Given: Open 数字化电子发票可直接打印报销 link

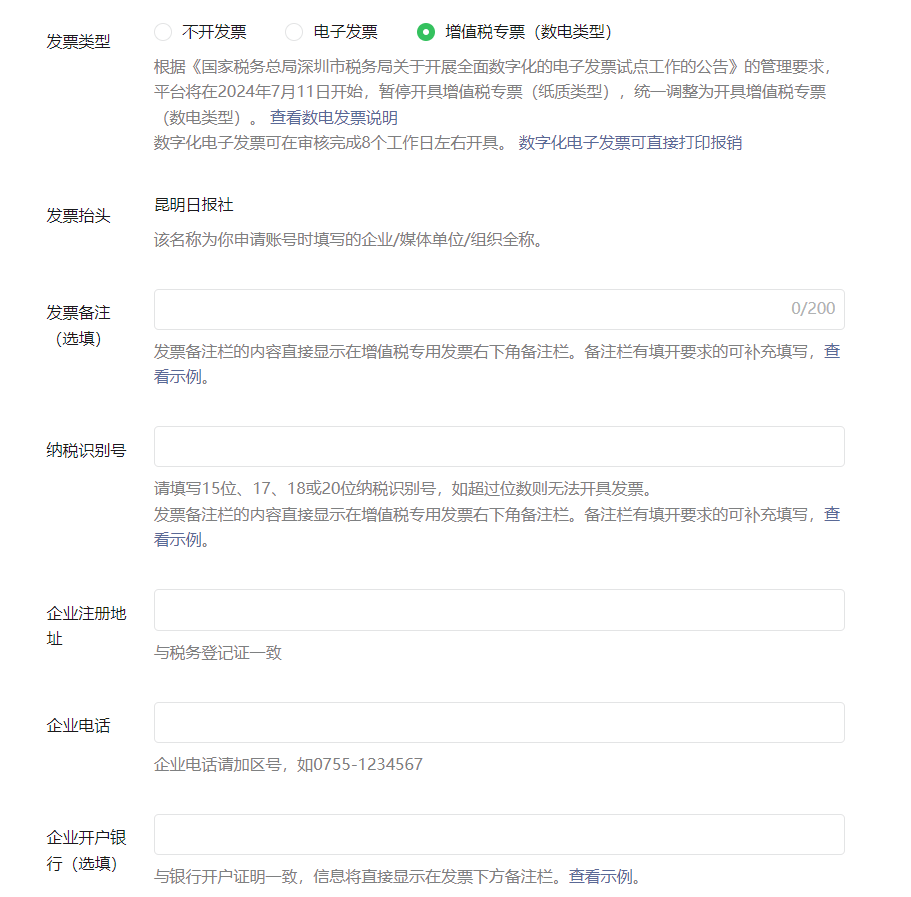Looking at the screenshot, I should point(630,143).
